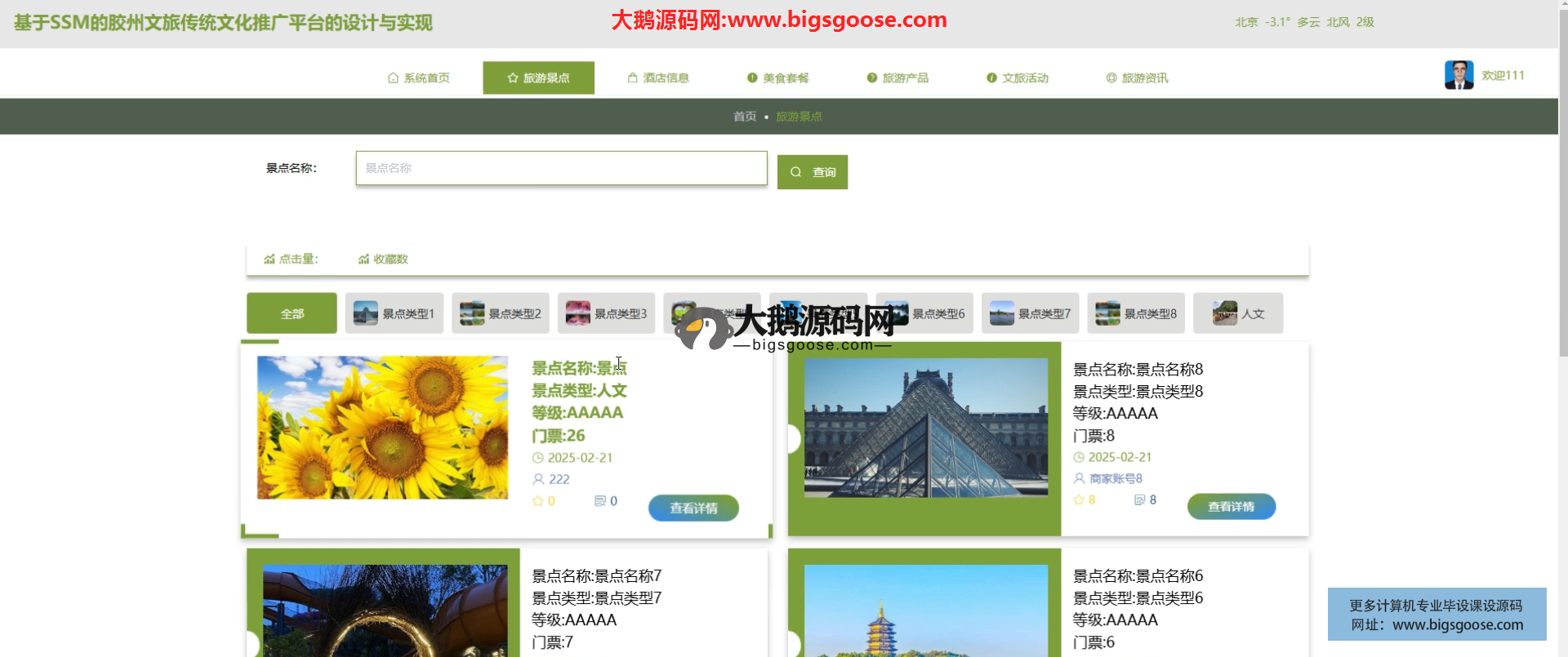Click comment icon on 景点名称8 card
Viewport: 1568px width, 657px height.
(1139, 499)
